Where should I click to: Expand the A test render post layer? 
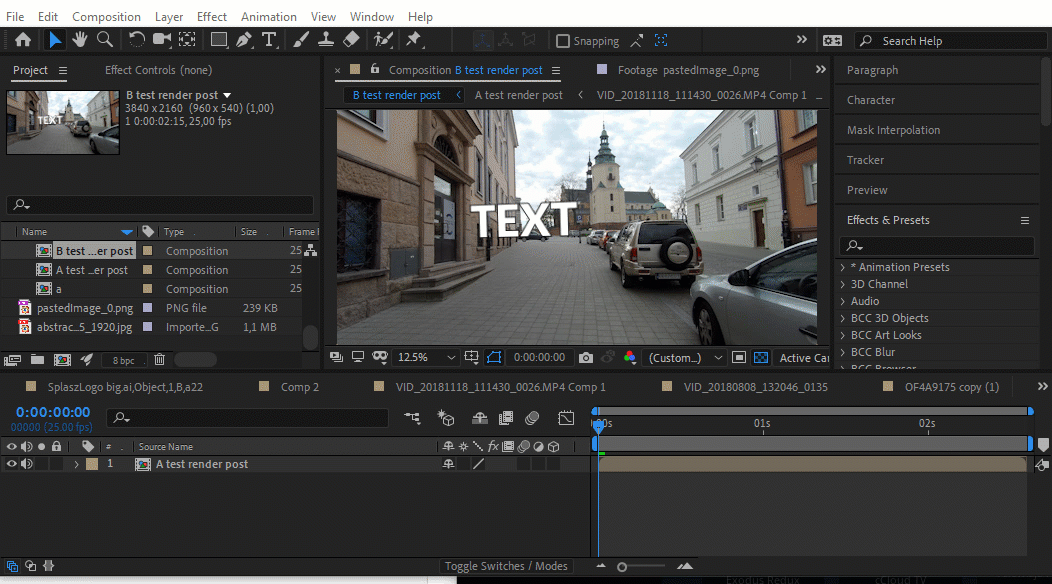point(76,464)
